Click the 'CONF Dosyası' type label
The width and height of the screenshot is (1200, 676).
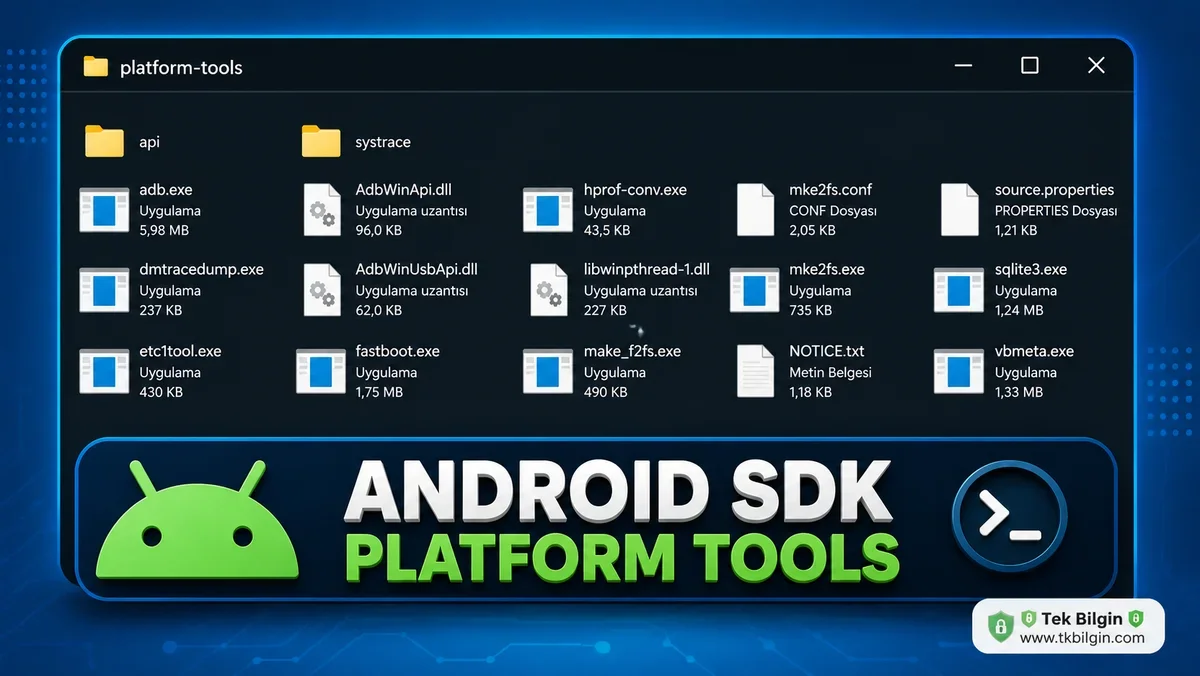click(833, 211)
